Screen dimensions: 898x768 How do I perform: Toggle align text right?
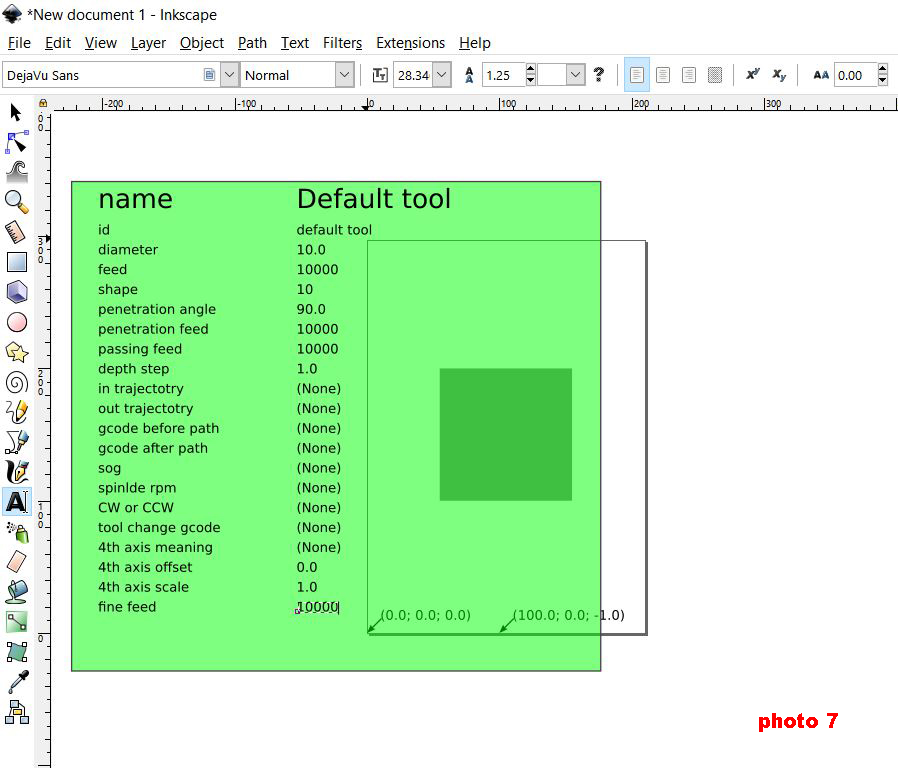click(x=688, y=75)
